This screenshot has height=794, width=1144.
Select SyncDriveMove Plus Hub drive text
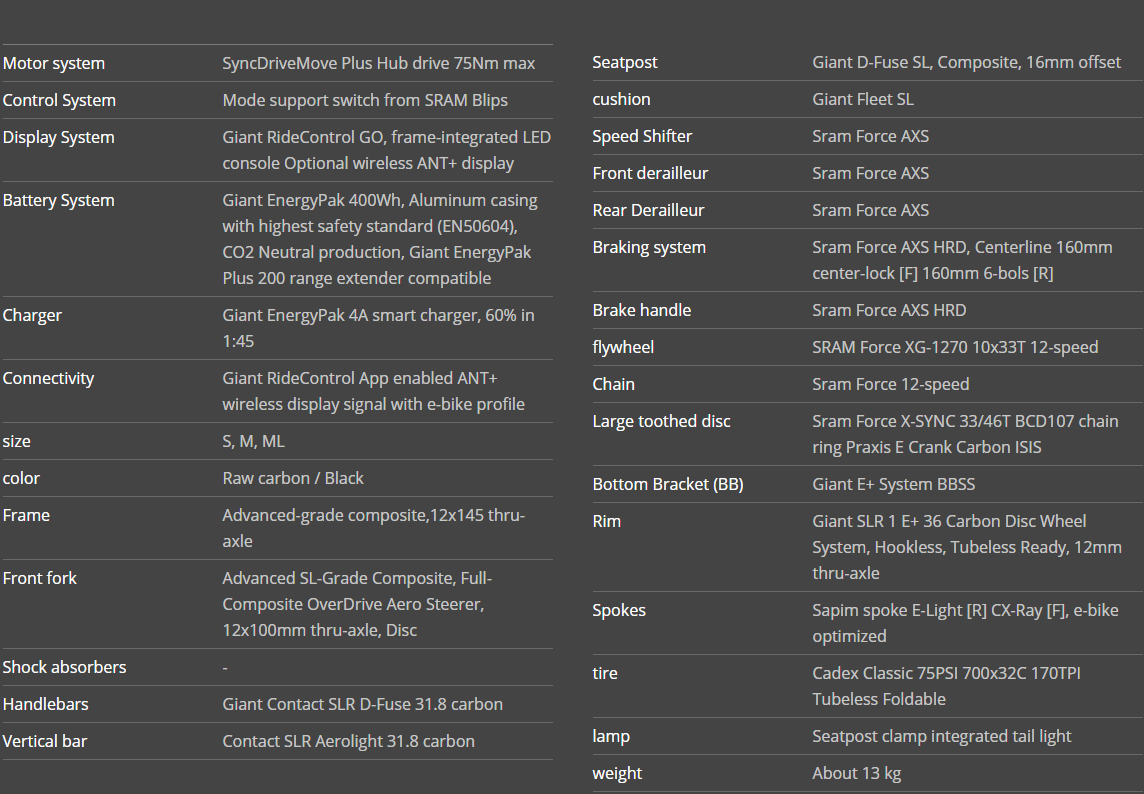tap(378, 64)
